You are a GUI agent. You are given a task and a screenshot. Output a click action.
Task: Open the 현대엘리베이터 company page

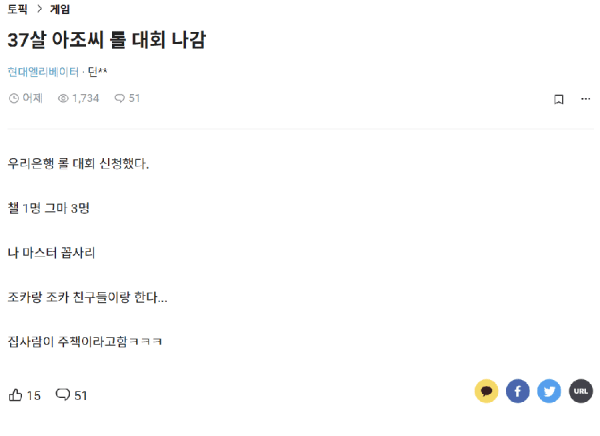coord(43,72)
